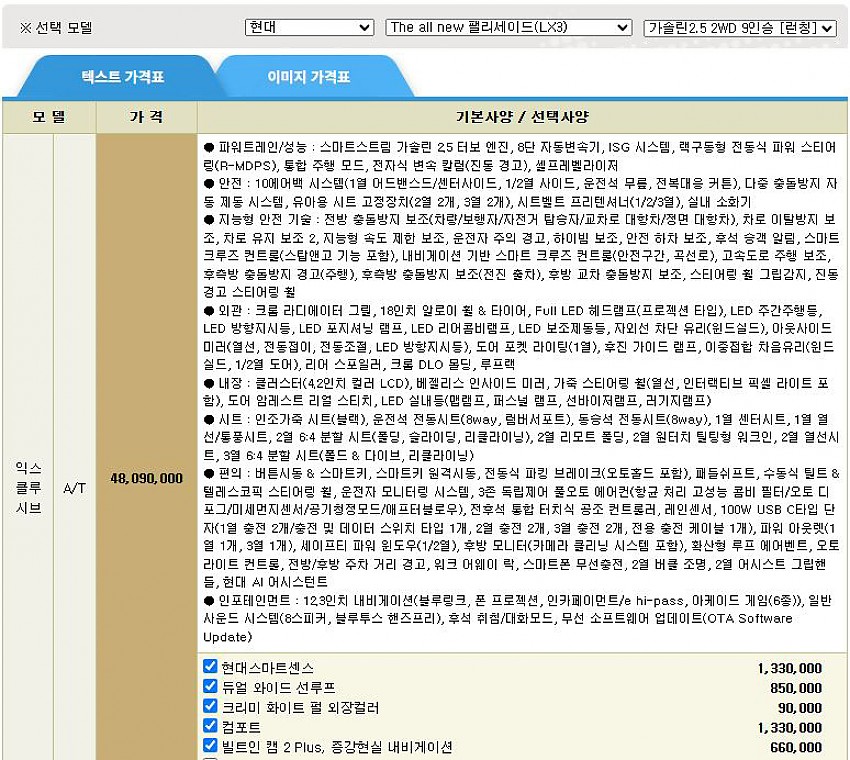
Task: Click the 가격 column header
Action: click(146, 116)
